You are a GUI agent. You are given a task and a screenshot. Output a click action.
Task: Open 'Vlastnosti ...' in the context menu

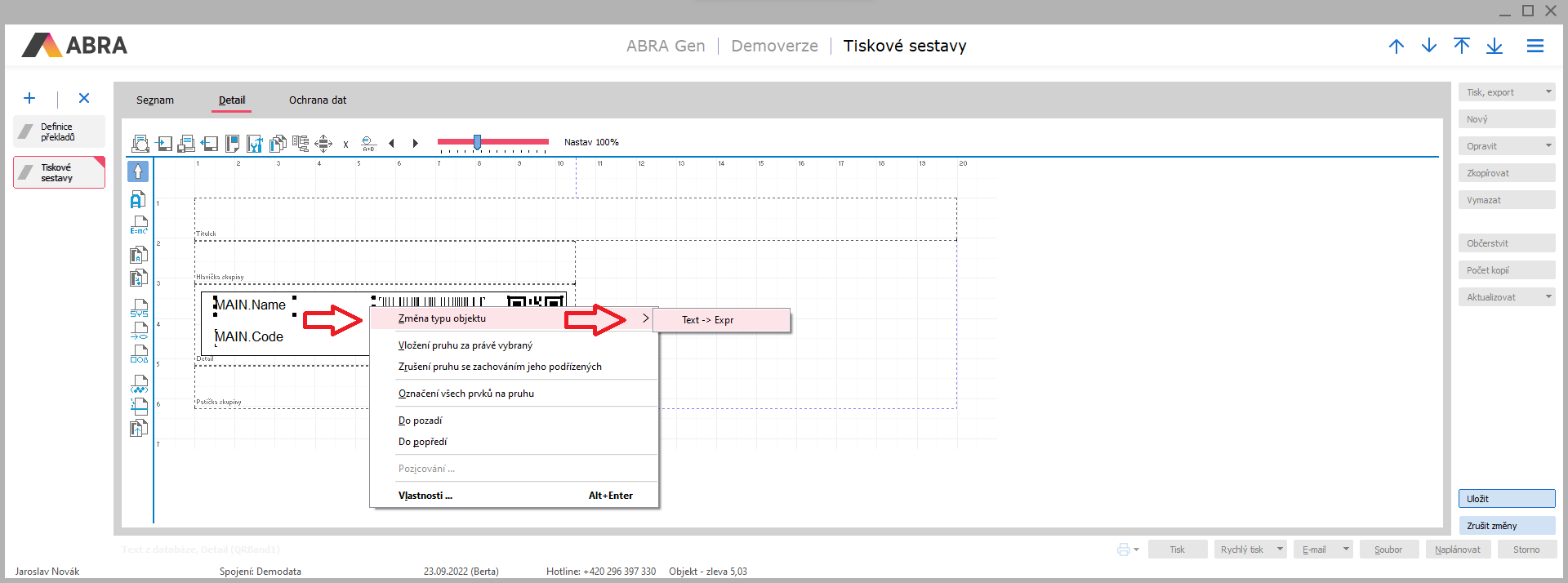[425, 496]
